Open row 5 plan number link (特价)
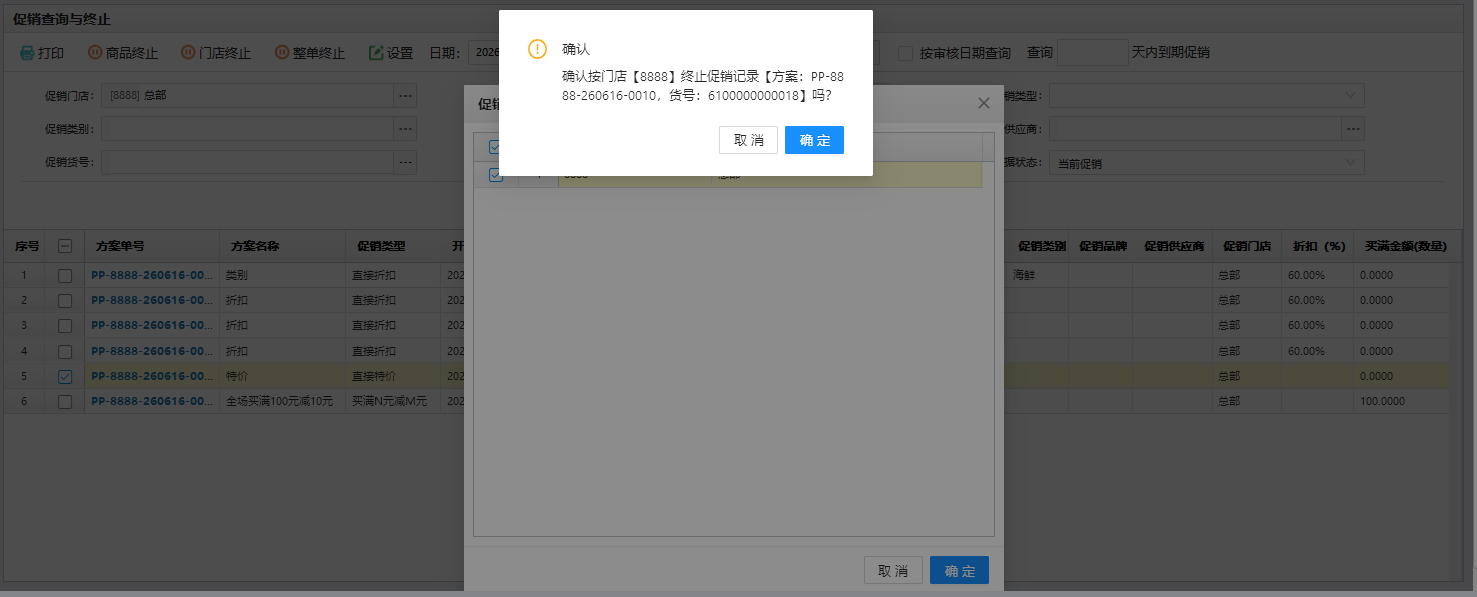This screenshot has width=1477, height=597. point(152,376)
